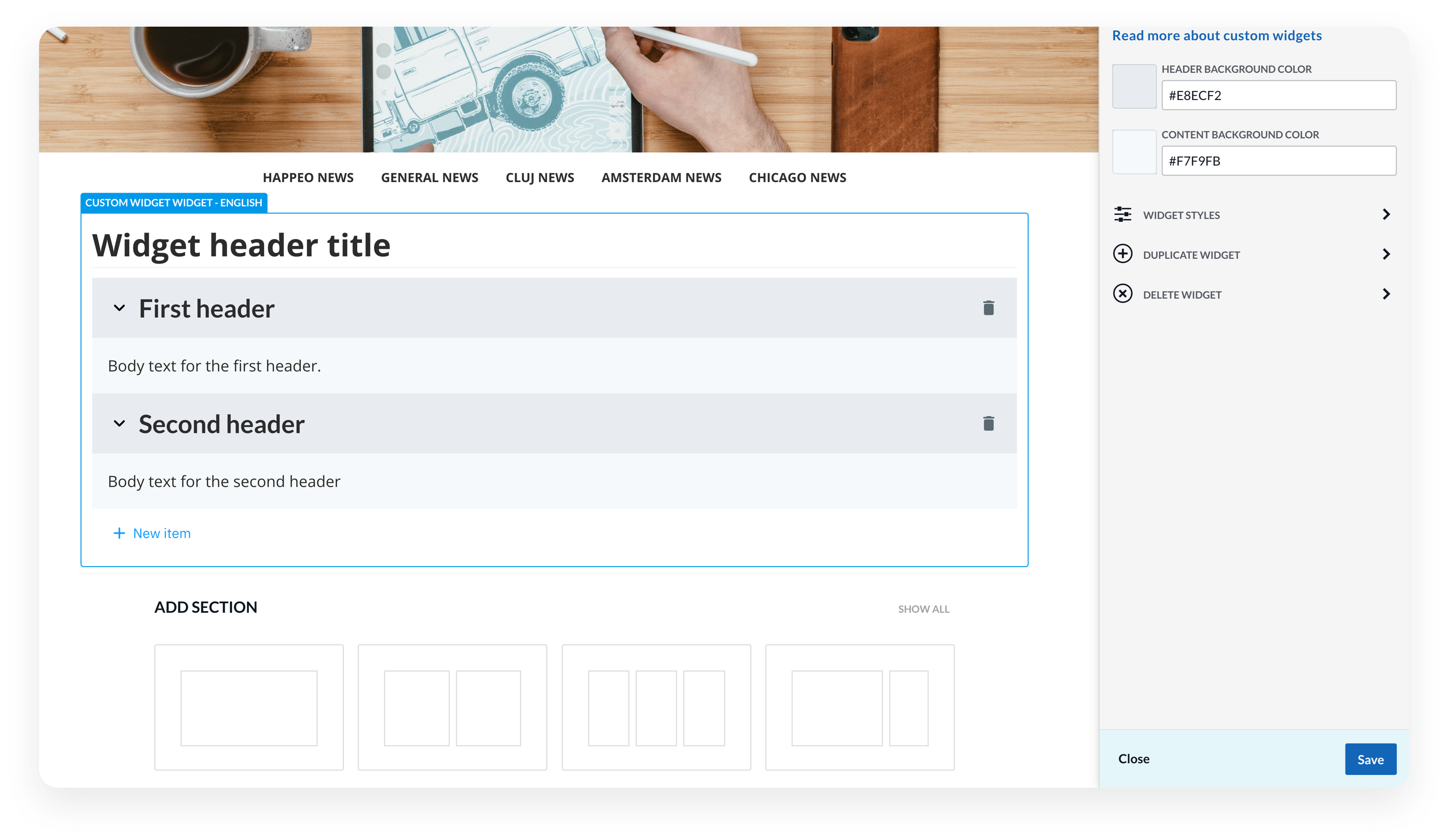1451x840 pixels.
Task: Expand Widget Styles using its right arrow
Action: pos(1386,214)
